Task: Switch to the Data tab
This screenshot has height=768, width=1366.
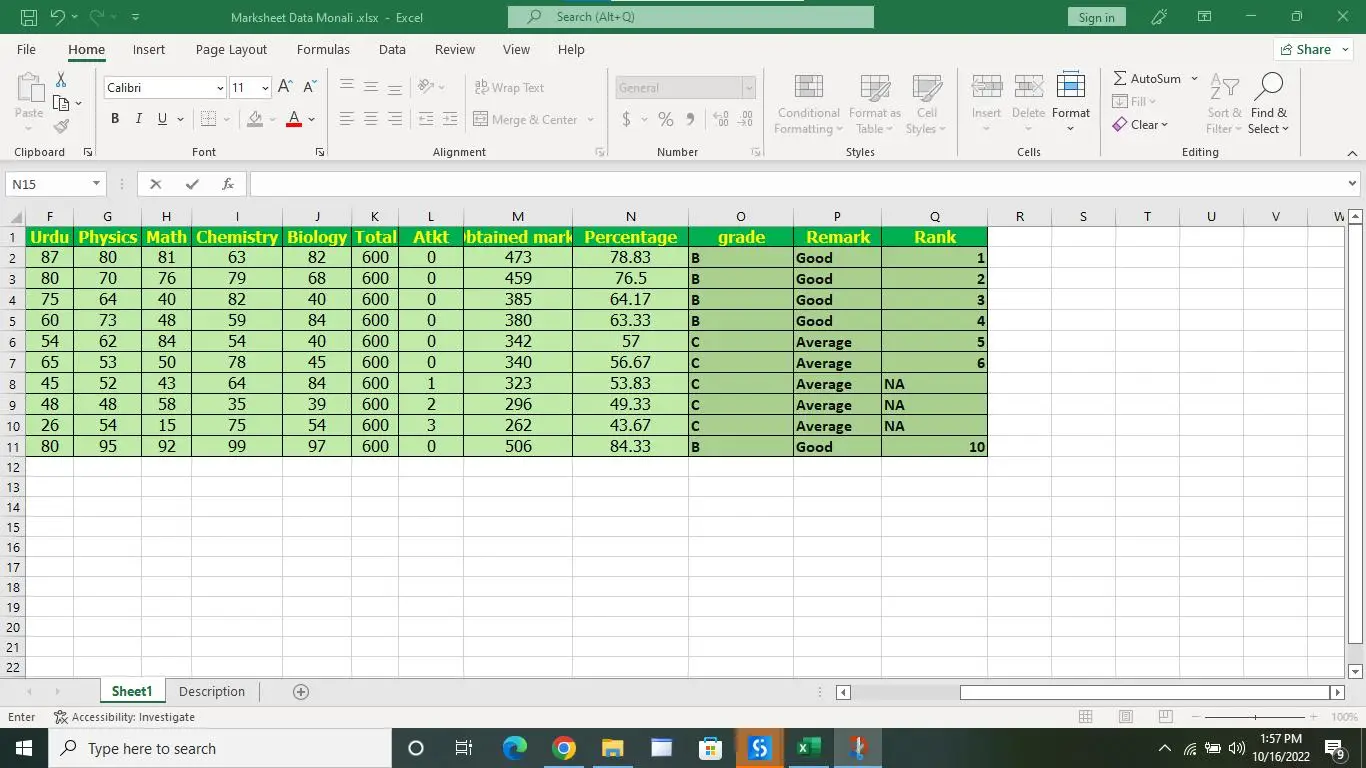Action: pyautogui.click(x=392, y=49)
